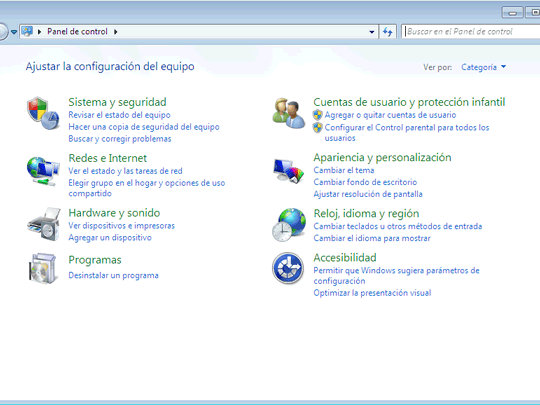
Task: Open Ver dispositivos e impresoras
Action: pyautogui.click(x=122, y=226)
